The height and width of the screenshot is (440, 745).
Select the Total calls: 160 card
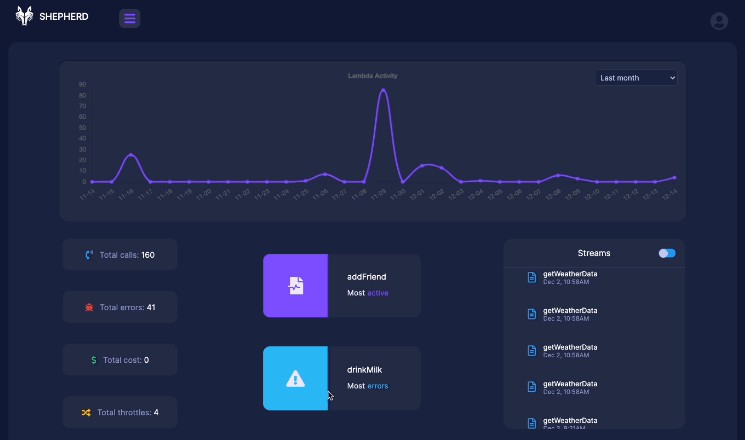(x=120, y=255)
